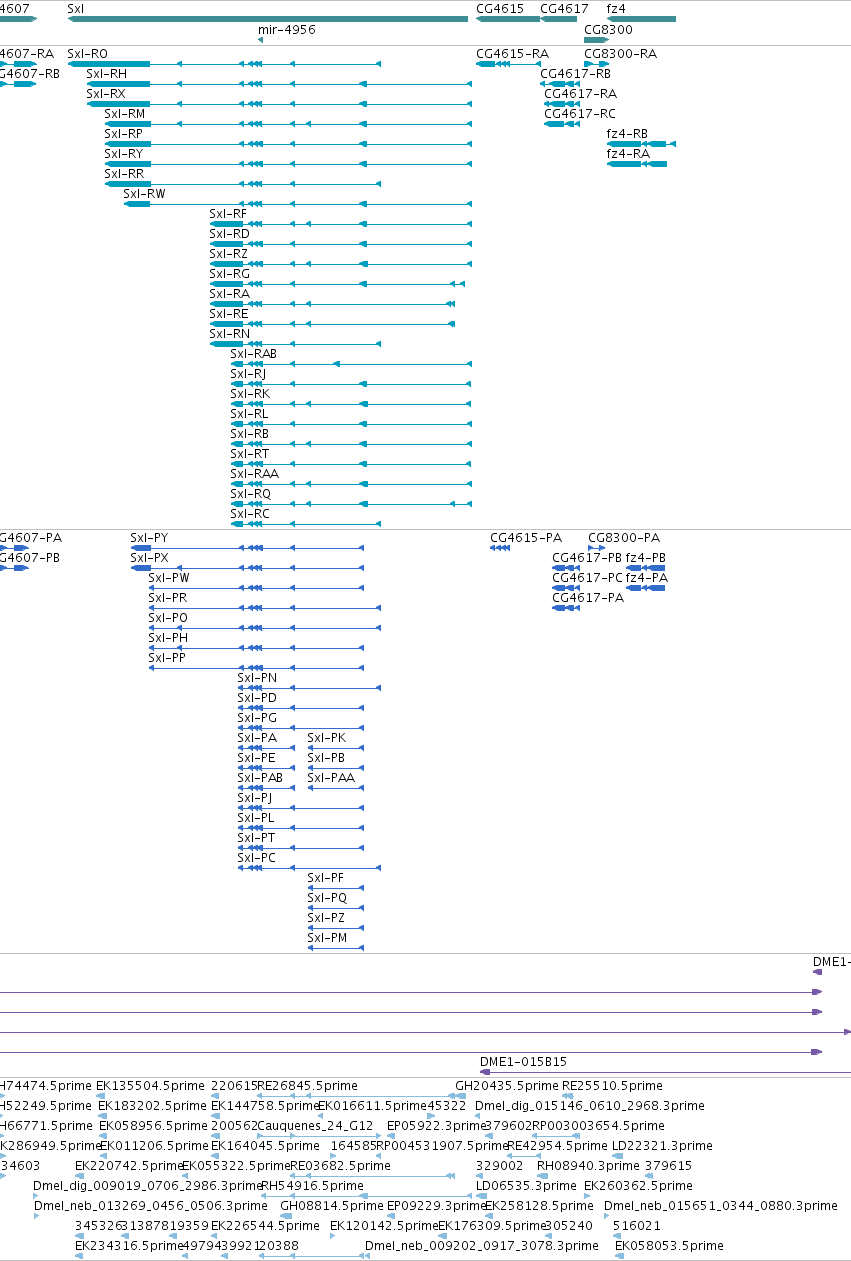Click the Sxl-RN transcript label
The image size is (851, 1261).
(229, 334)
